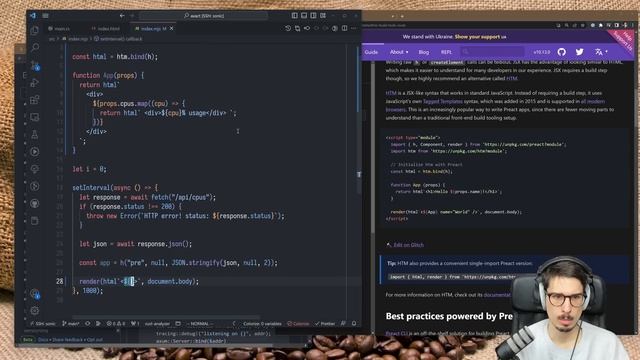Click the feedback icon beside the bell
This screenshot has height=360, width=640.
point(343,324)
